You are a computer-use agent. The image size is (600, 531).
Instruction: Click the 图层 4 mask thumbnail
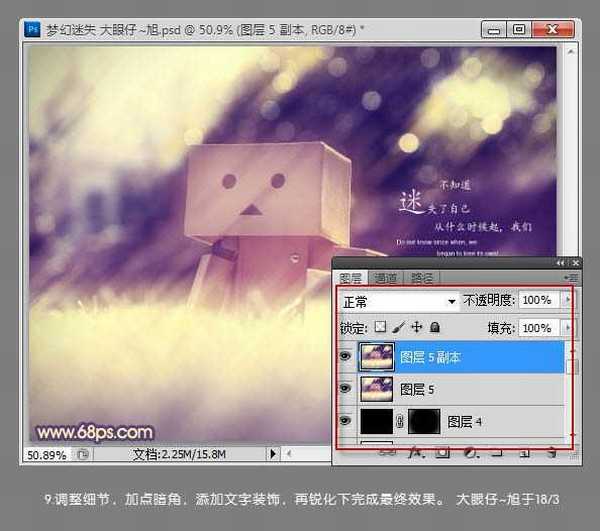pyautogui.click(x=424, y=421)
